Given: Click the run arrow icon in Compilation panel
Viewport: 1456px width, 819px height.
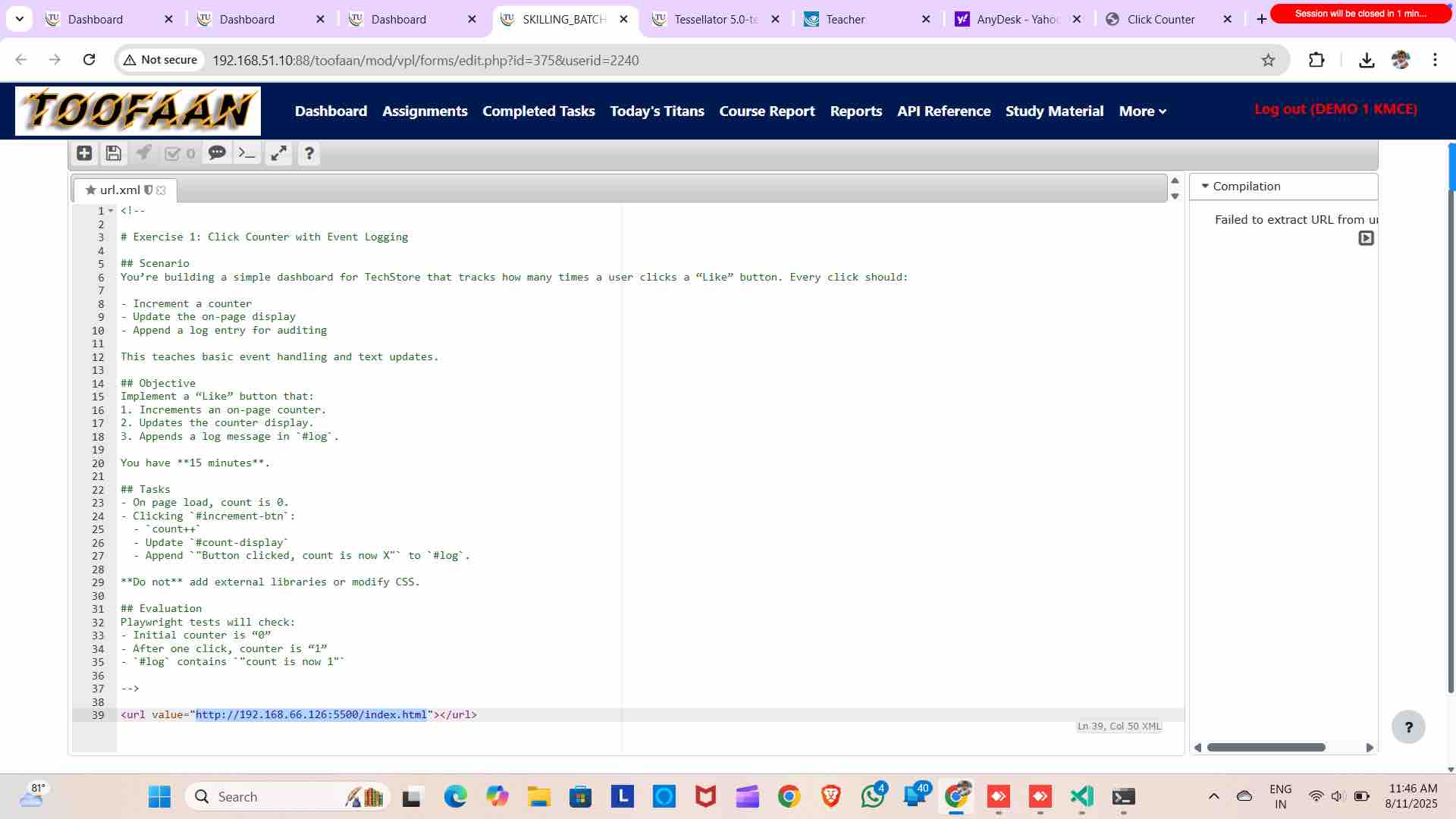Looking at the screenshot, I should [x=1367, y=238].
